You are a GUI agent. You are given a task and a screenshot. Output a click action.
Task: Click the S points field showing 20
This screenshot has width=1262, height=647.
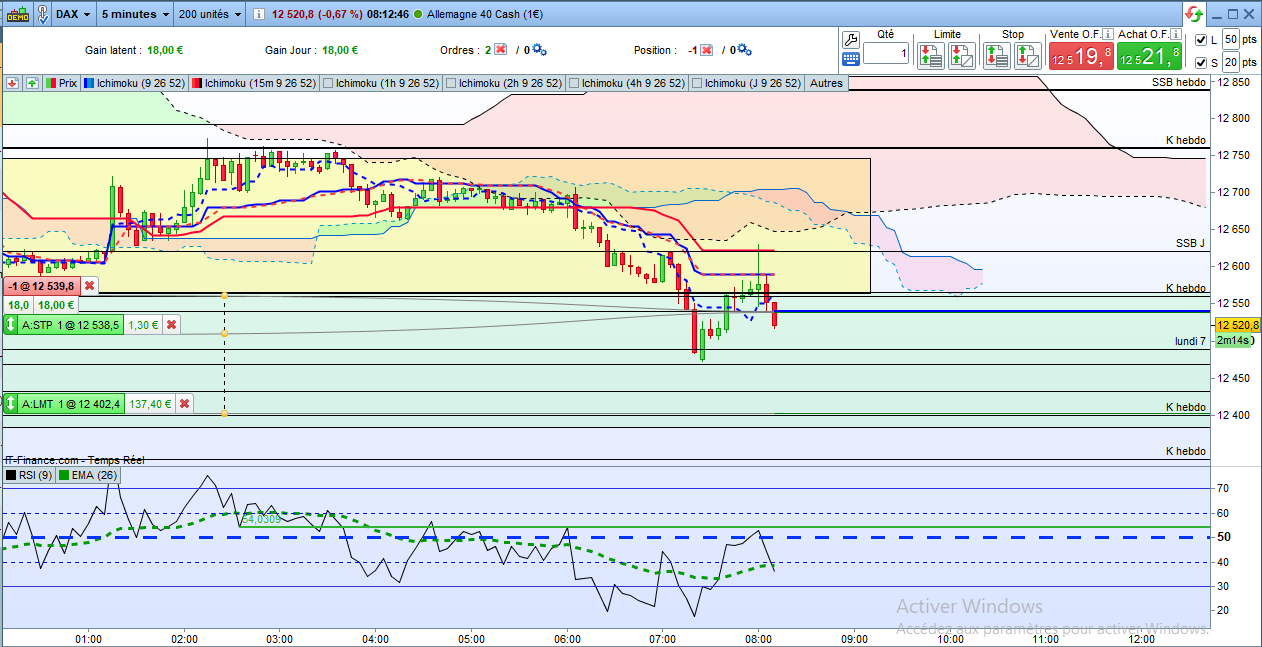[x=1232, y=63]
